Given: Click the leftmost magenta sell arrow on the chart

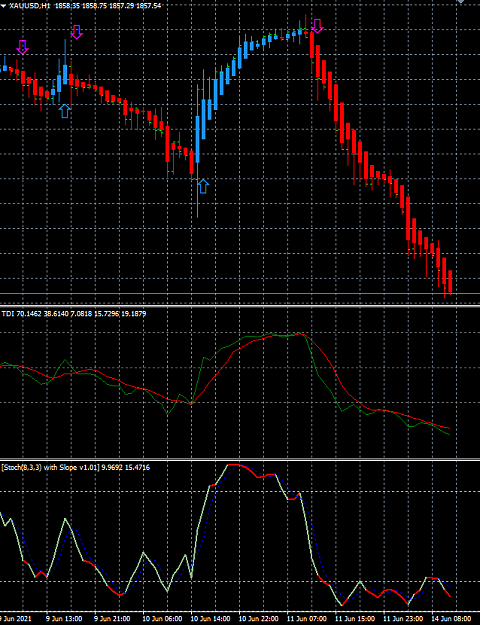Looking at the screenshot, I should point(22,47).
